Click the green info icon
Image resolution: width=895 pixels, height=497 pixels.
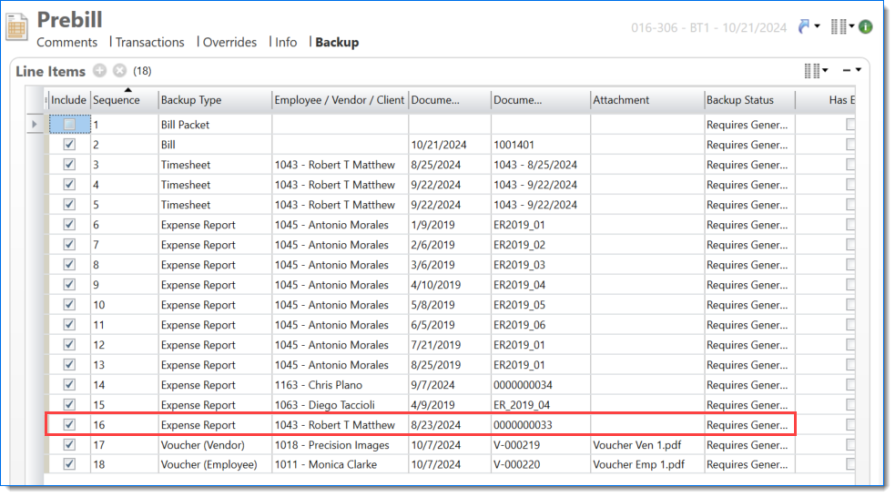click(866, 27)
